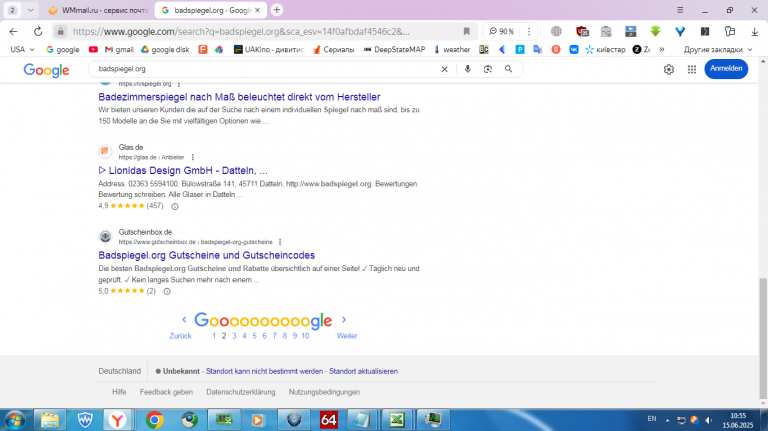Open the tab group counter showing 2
Image resolution: width=768 pixels, height=431 pixels.
pyautogui.click(x=12, y=10)
